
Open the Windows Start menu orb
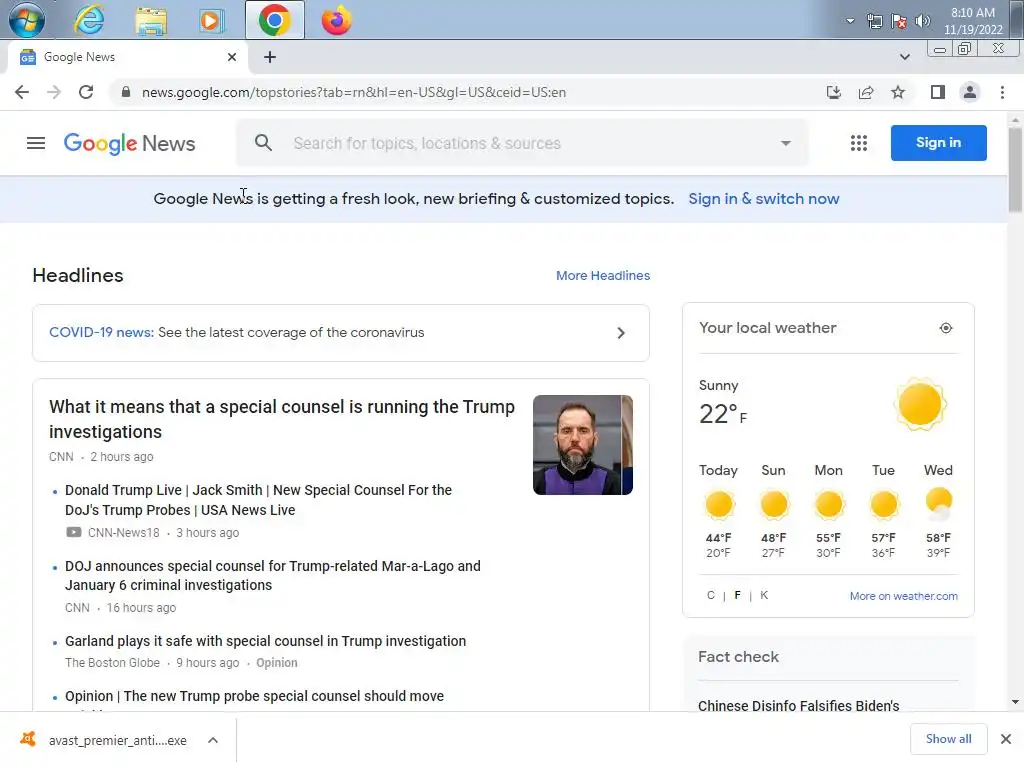27,20
